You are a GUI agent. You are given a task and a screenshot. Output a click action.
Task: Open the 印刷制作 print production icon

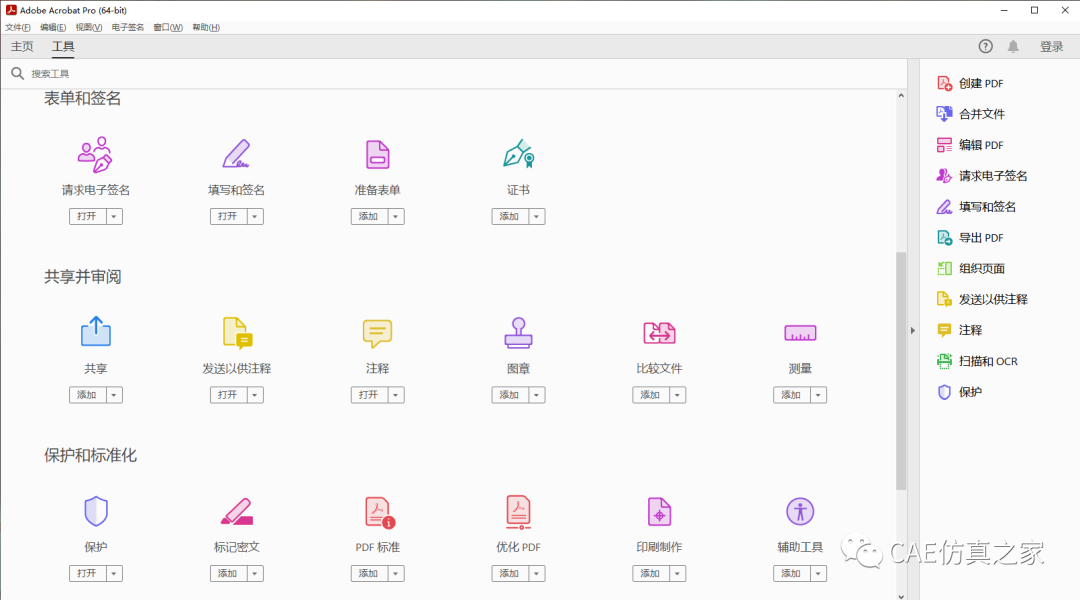point(659,512)
